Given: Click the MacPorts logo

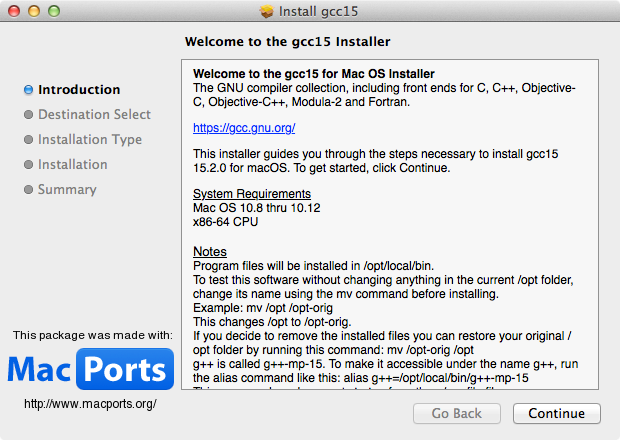Looking at the screenshot, I should 91,369.
